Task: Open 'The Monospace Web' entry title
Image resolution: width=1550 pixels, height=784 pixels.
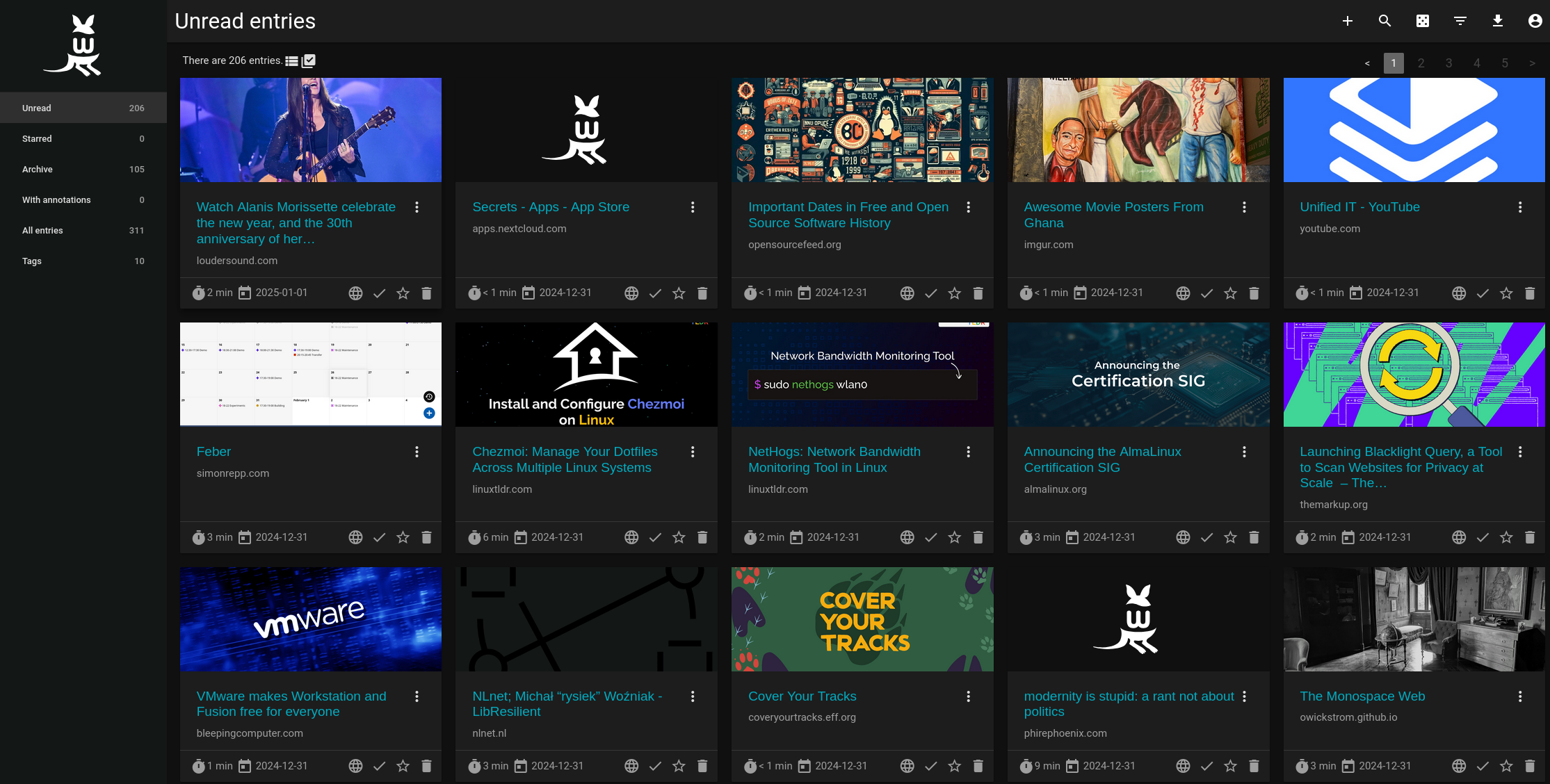Action: click(x=1362, y=696)
